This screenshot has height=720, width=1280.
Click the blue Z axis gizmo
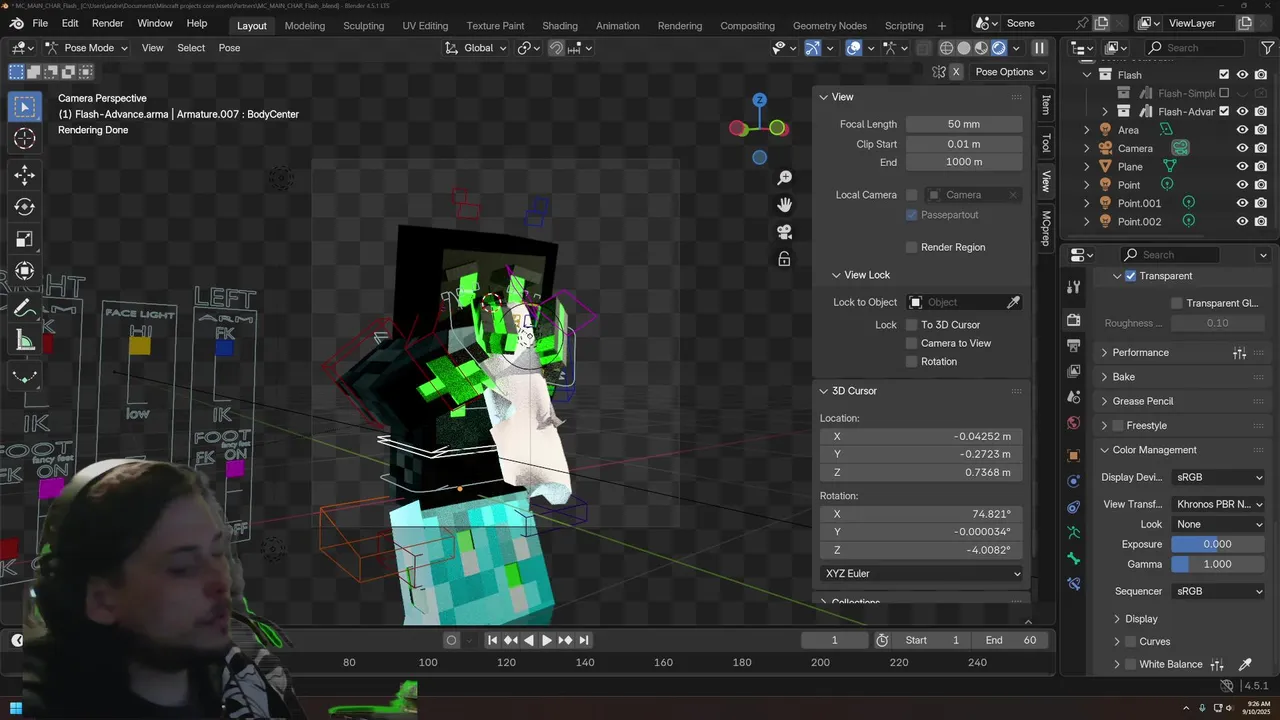760,100
